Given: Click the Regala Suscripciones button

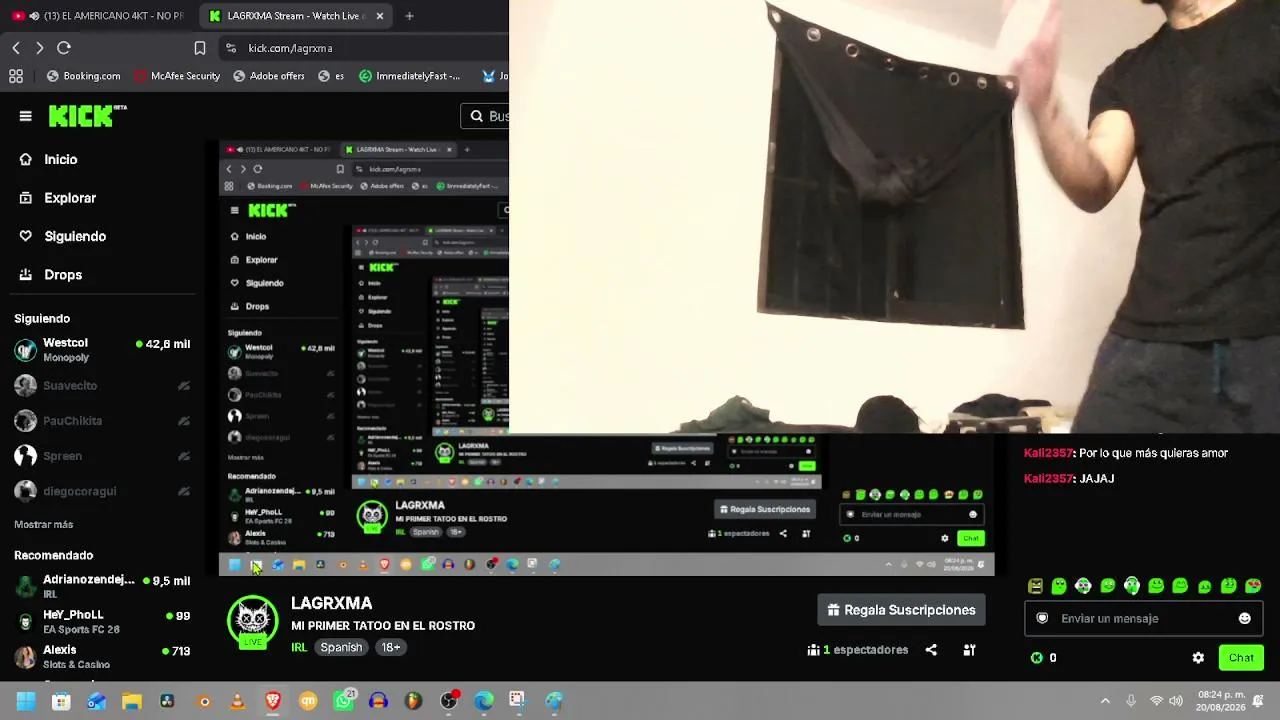Looking at the screenshot, I should (x=901, y=610).
